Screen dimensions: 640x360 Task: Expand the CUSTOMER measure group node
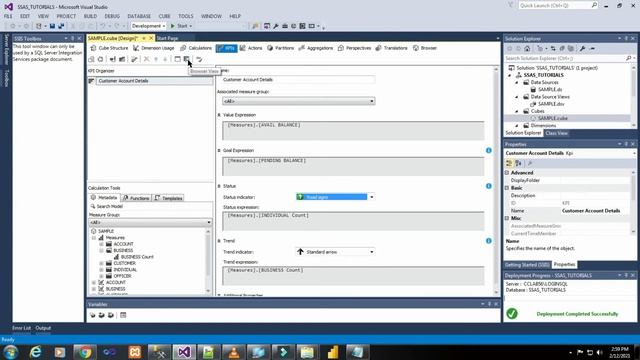point(101,263)
